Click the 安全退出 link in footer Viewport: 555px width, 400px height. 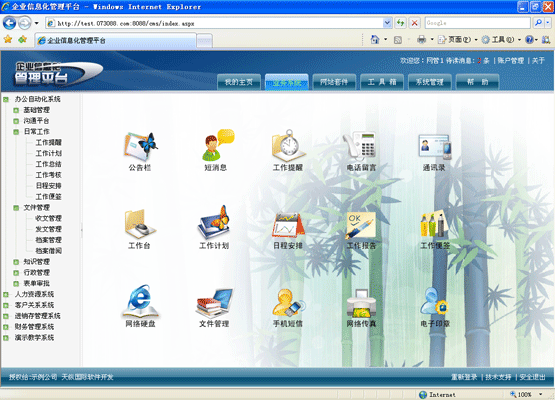click(532, 377)
